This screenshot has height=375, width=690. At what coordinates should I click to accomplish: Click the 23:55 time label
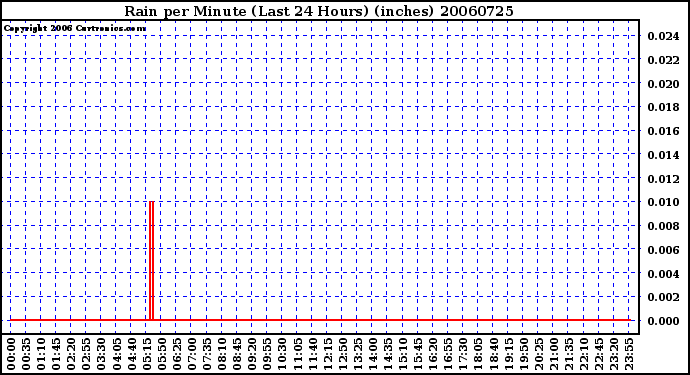point(628,354)
